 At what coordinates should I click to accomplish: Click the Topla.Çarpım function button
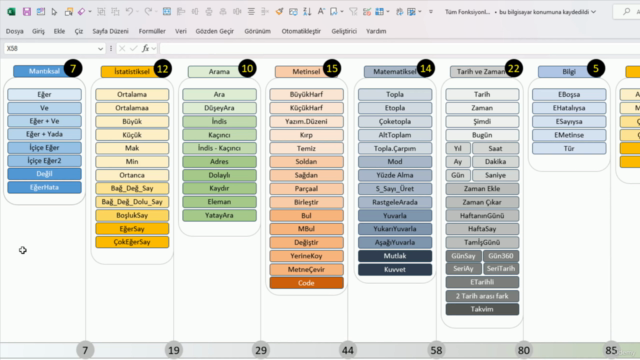point(395,149)
